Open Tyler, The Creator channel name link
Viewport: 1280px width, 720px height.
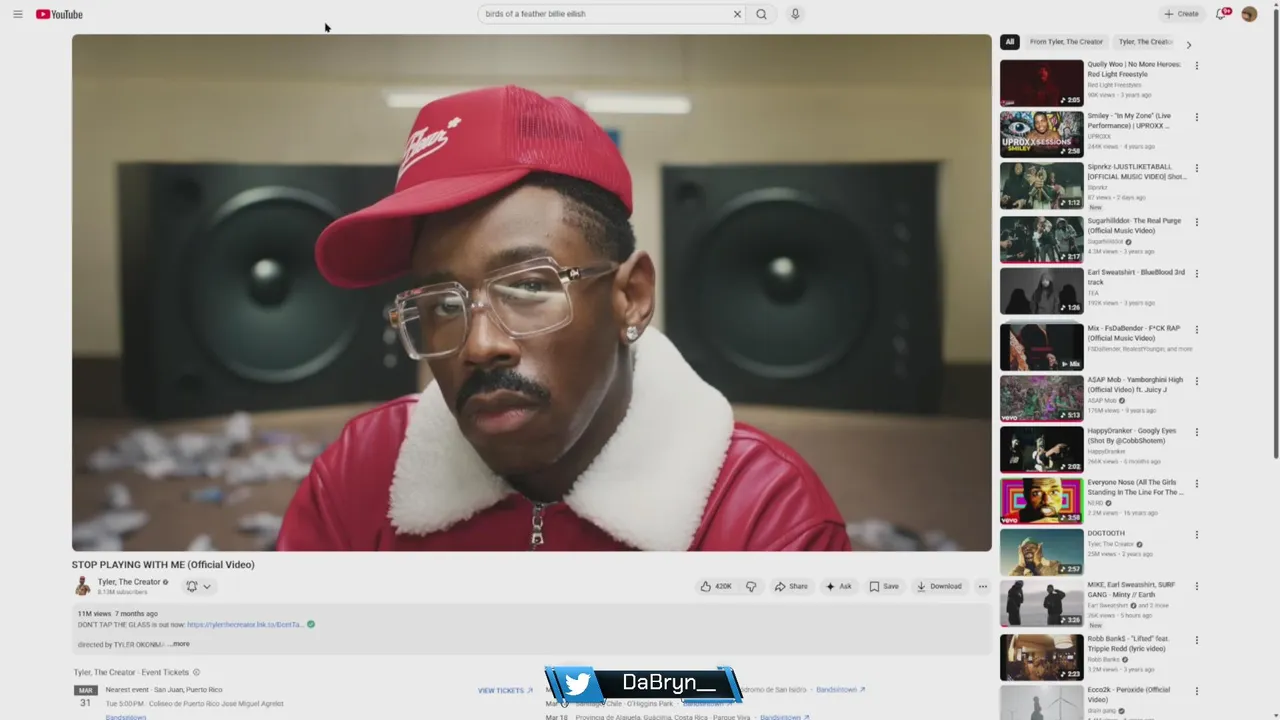(x=129, y=582)
